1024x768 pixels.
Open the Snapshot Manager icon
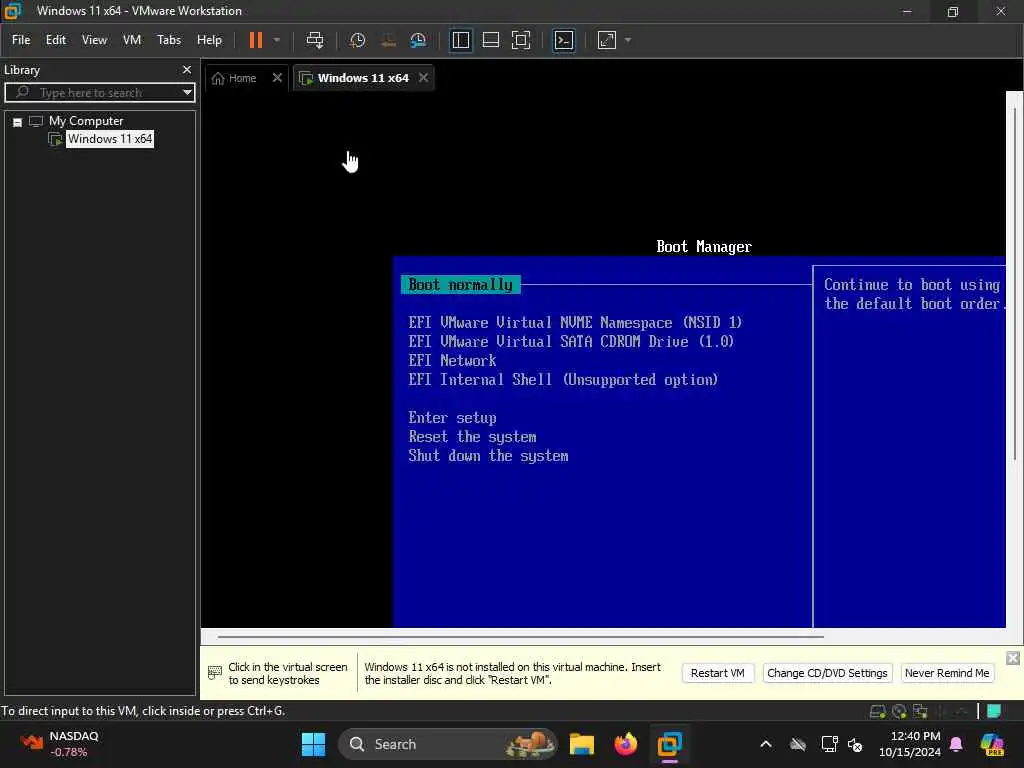418,40
